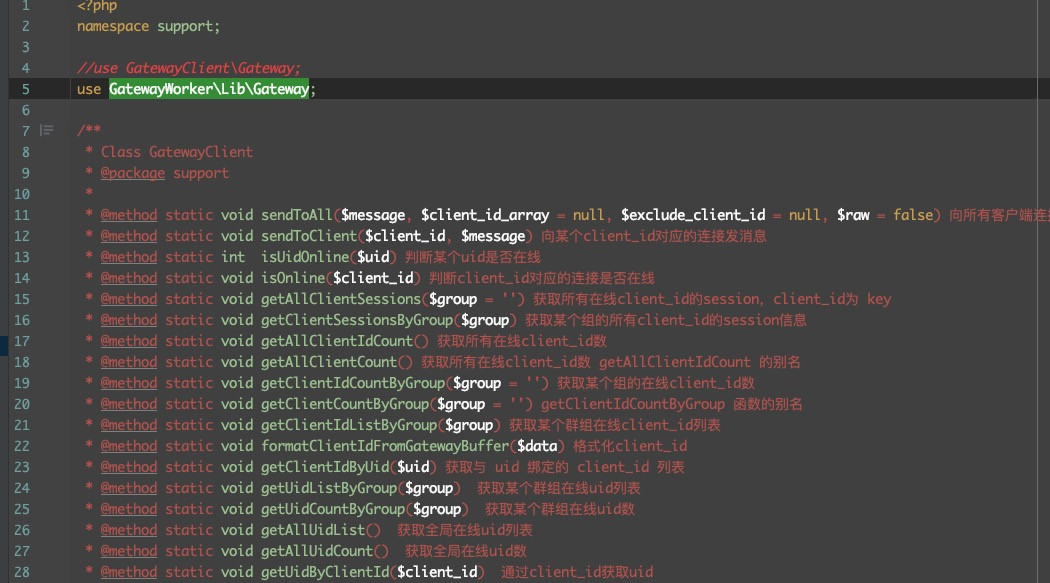Click the @method tag on the sendToAll line
This screenshot has width=1050, height=583.
point(129,215)
